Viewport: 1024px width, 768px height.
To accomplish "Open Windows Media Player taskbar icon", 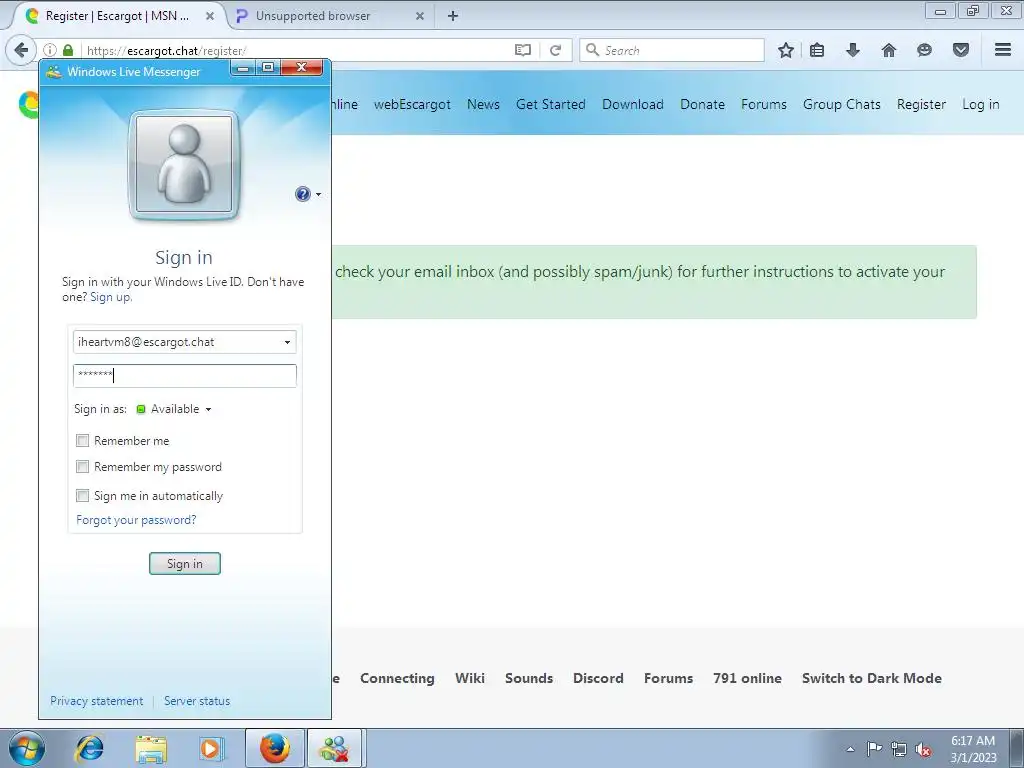I will click(210, 748).
